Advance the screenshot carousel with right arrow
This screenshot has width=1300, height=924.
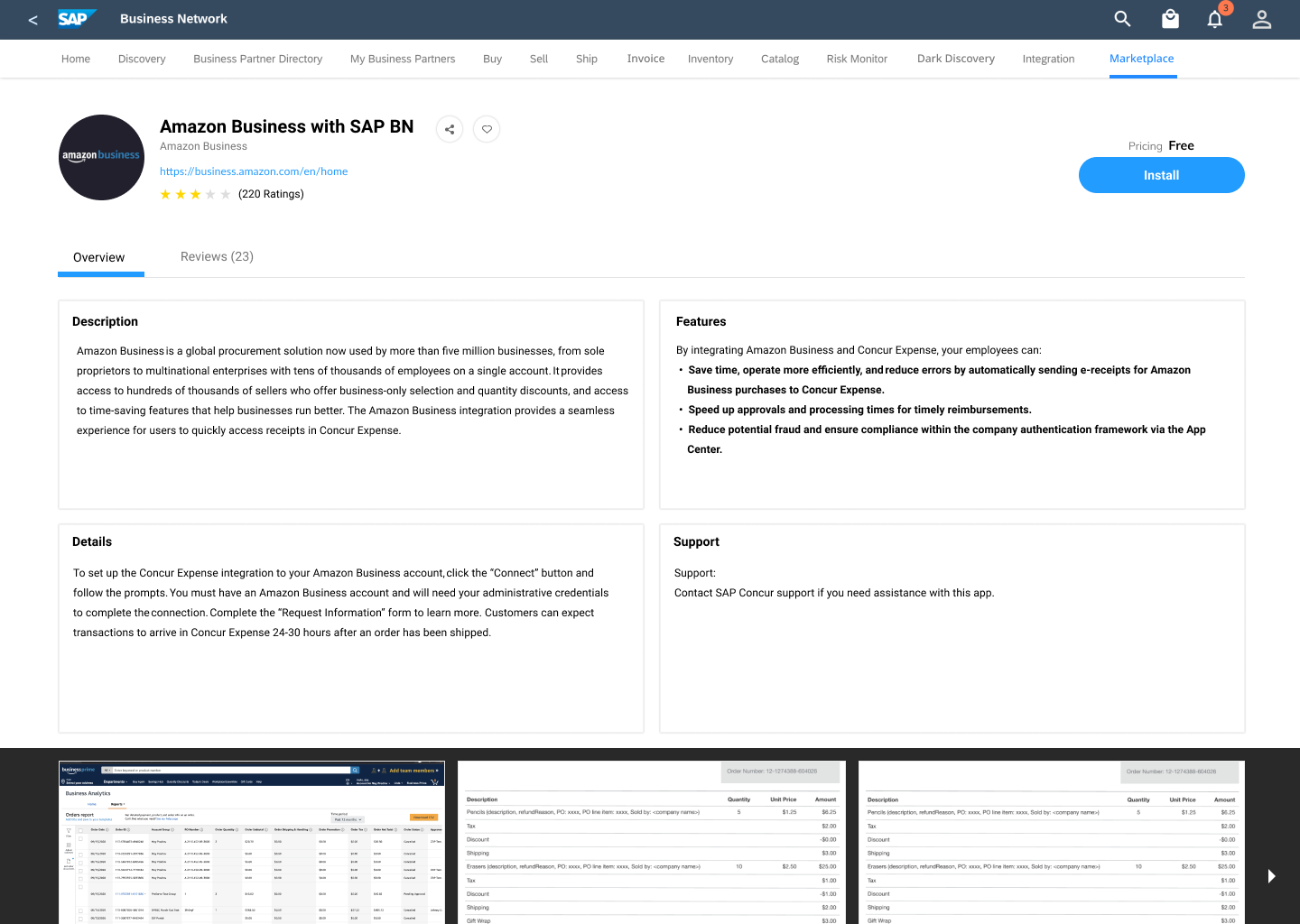1271,876
